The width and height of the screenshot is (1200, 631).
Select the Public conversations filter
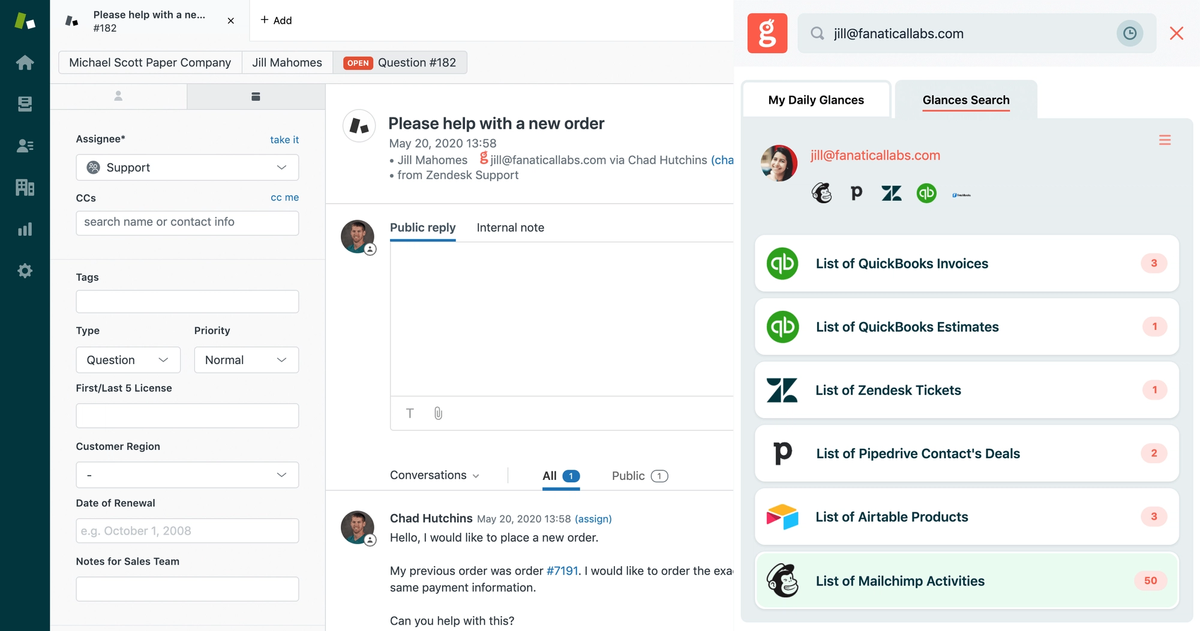[x=640, y=476]
